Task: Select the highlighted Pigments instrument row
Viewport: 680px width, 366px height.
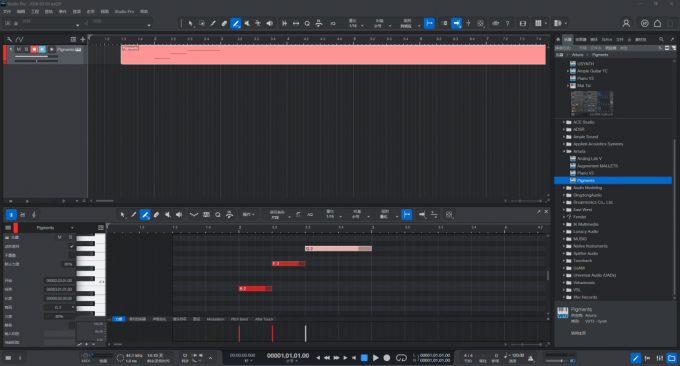Action: click(613, 180)
